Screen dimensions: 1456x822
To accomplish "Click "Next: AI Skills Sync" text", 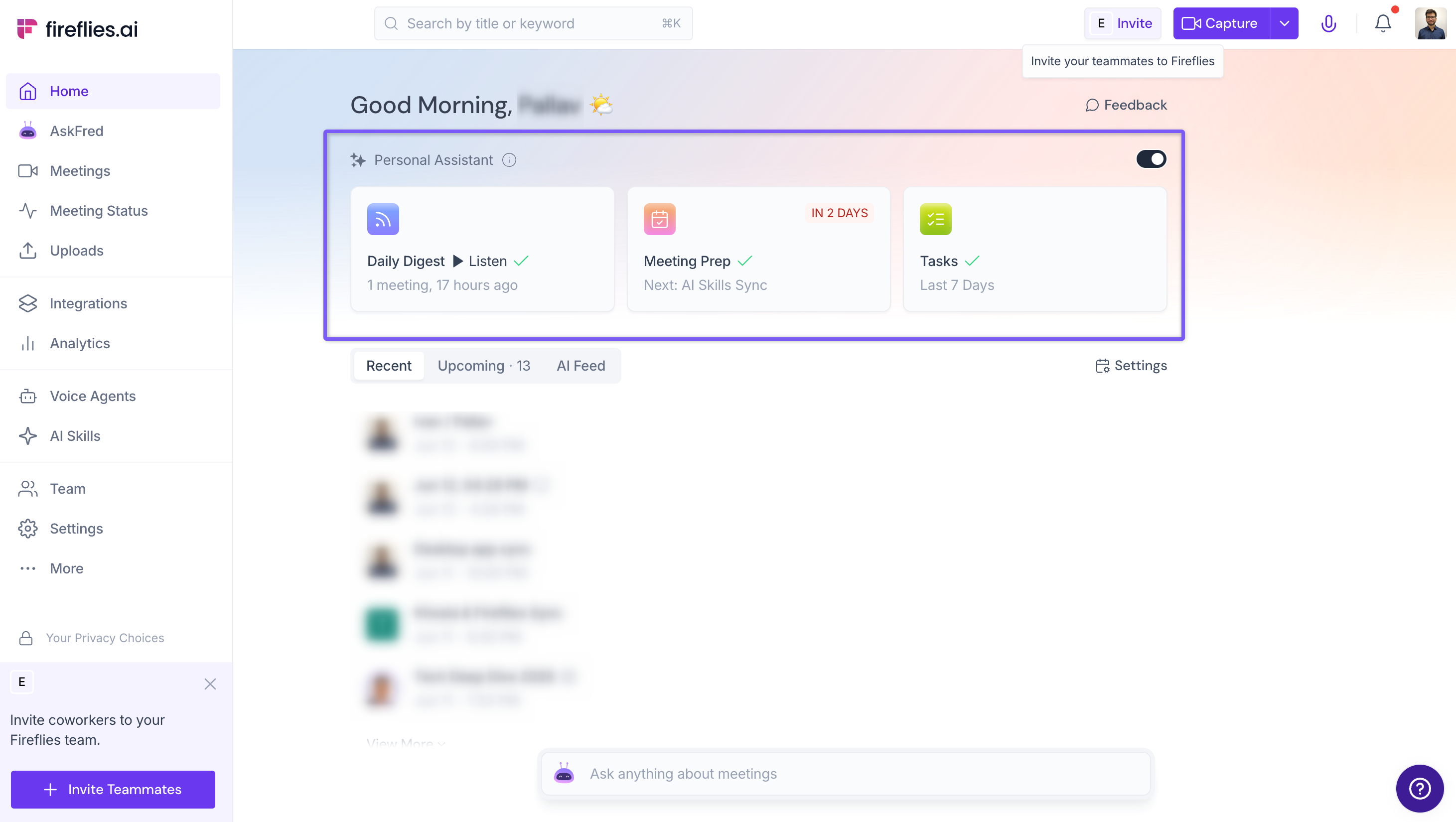I will coord(705,285).
